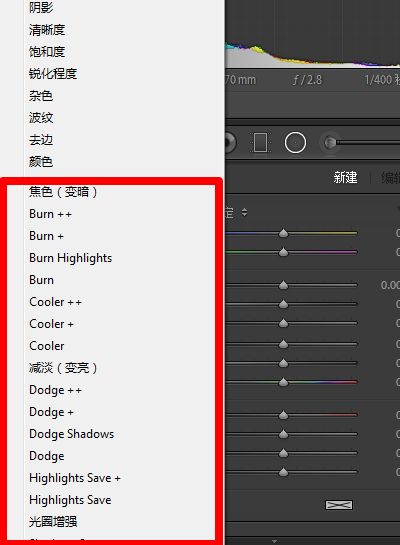Click the 新建 (New) mask button
Image resolution: width=400 pixels, height=545 pixels.
coord(345,178)
